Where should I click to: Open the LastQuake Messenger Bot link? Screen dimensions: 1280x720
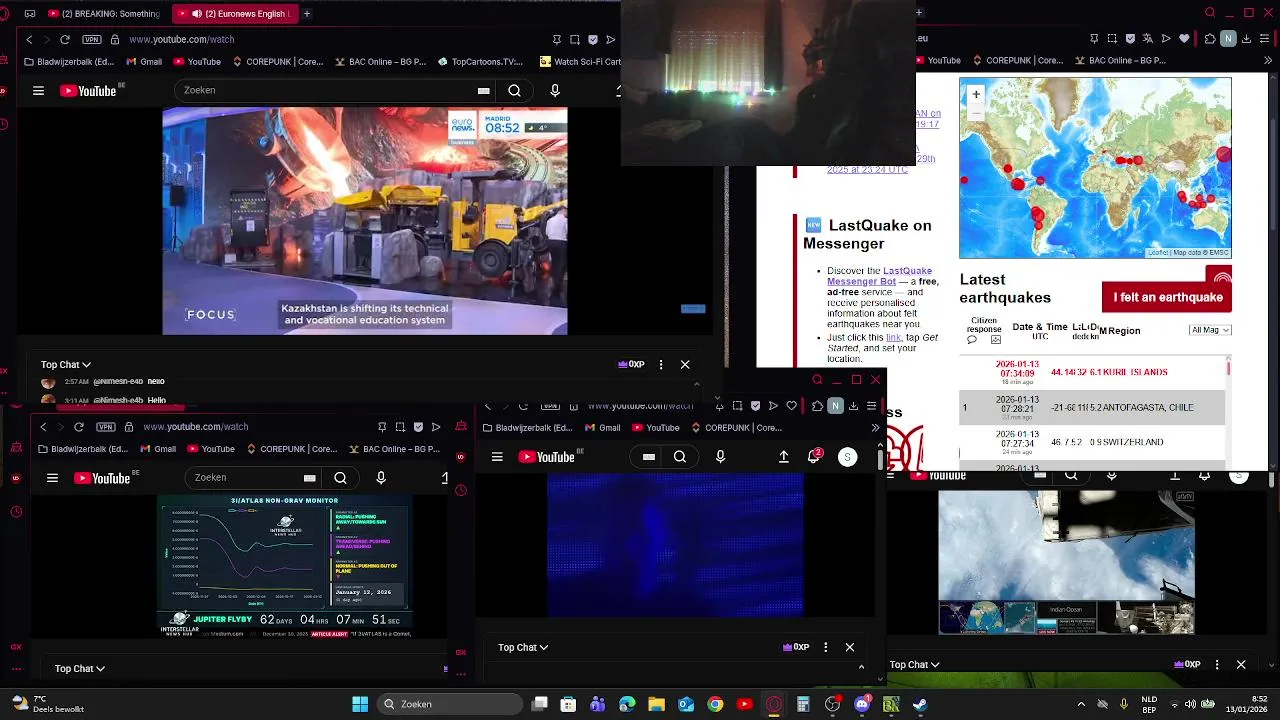click(x=880, y=276)
